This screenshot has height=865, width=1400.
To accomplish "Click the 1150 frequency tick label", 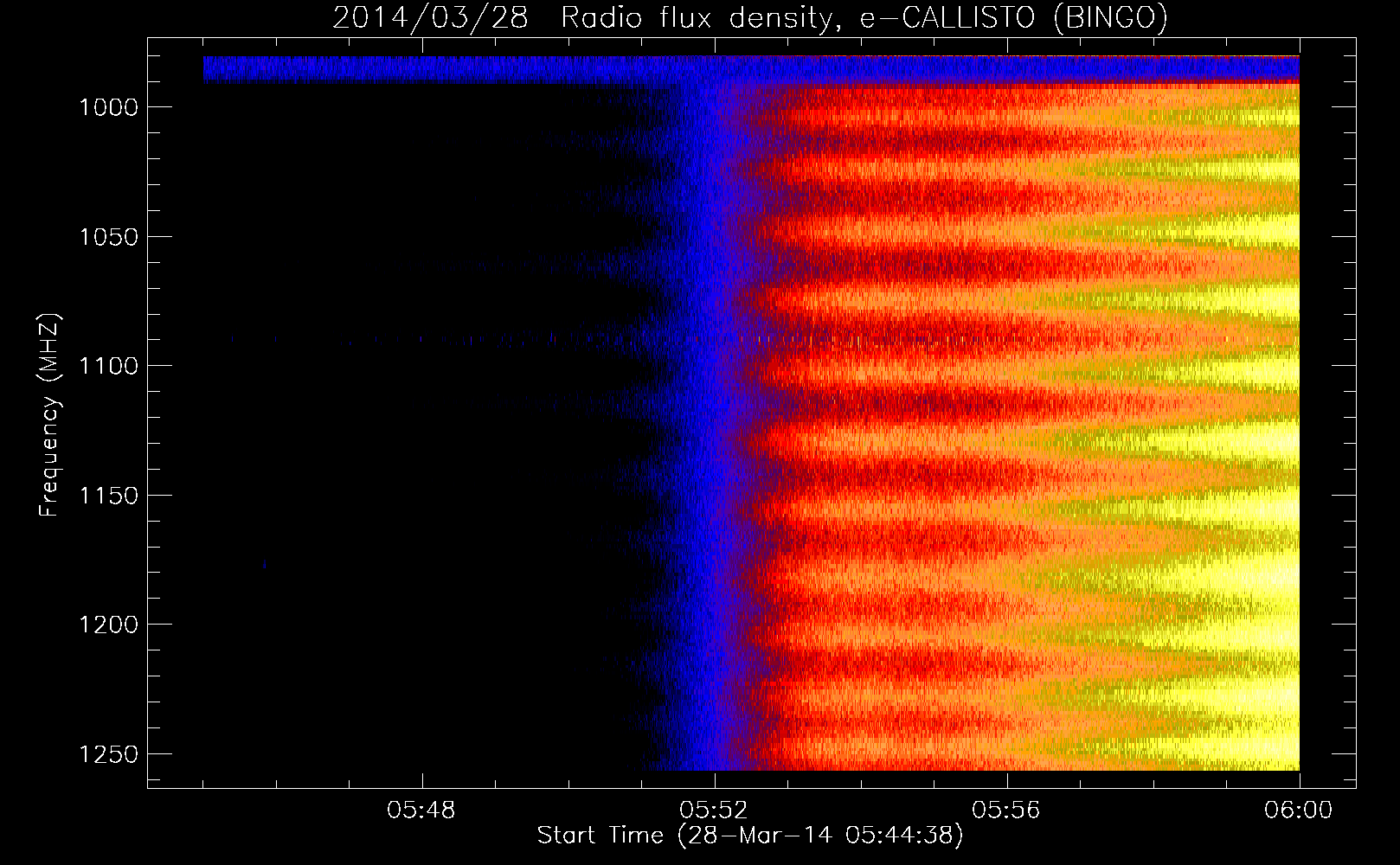I will [108, 496].
